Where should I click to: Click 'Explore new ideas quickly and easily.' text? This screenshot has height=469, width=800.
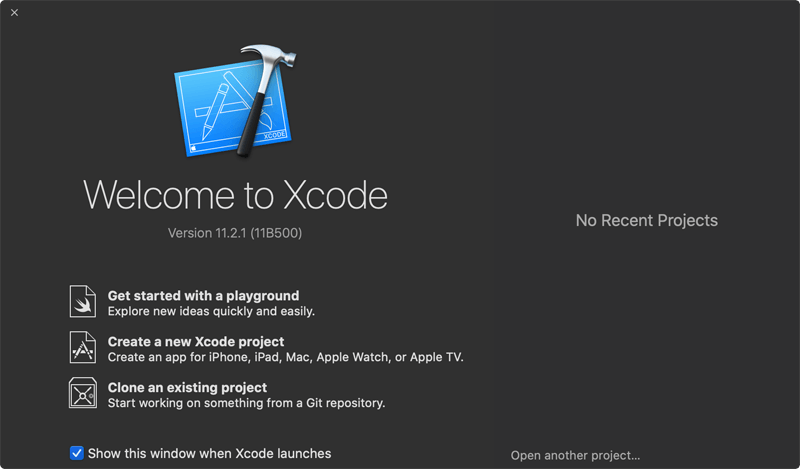[211, 311]
